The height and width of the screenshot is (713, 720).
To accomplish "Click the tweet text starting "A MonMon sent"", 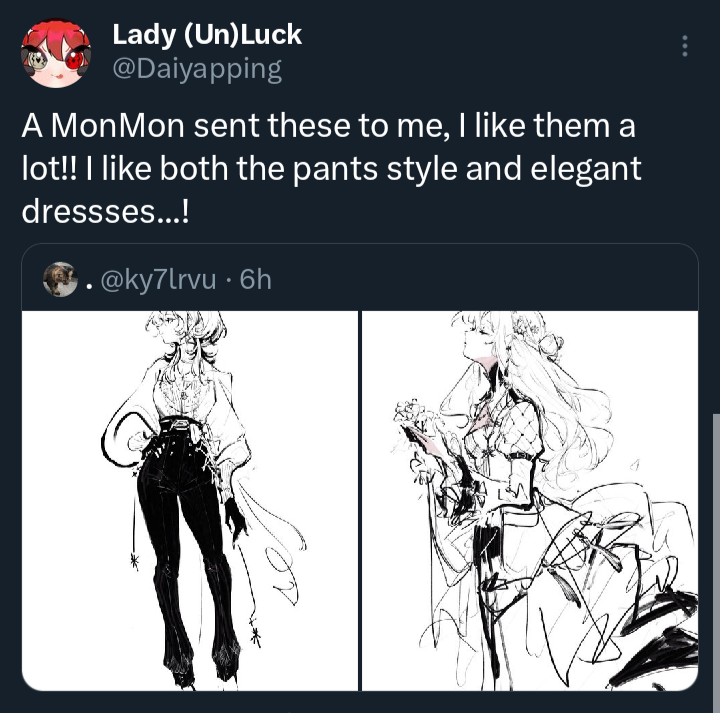I will click(332, 168).
